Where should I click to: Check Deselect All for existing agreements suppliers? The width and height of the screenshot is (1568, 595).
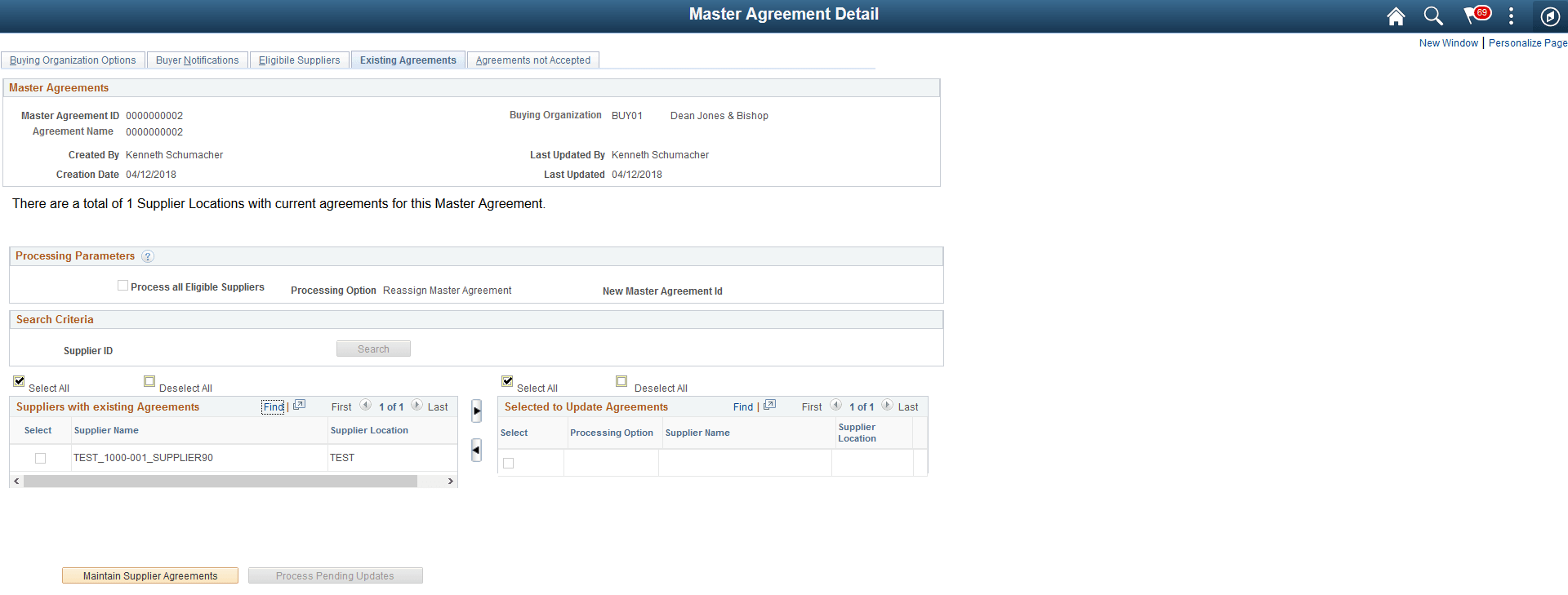(x=149, y=381)
